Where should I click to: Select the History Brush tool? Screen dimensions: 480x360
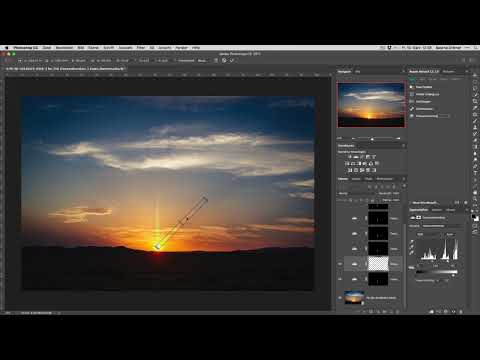475,134
